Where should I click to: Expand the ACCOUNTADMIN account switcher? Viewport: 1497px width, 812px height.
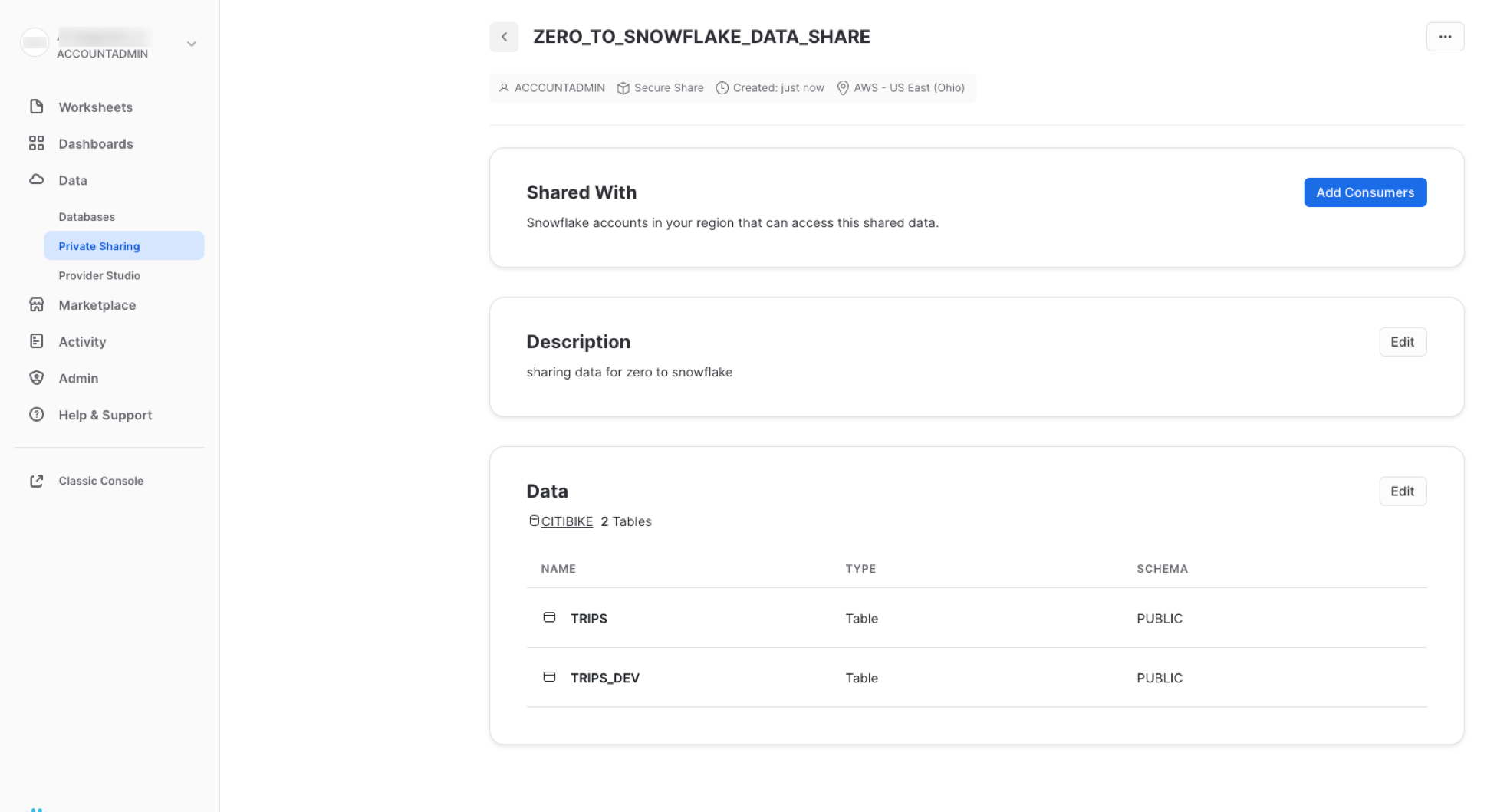coord(192,44)
